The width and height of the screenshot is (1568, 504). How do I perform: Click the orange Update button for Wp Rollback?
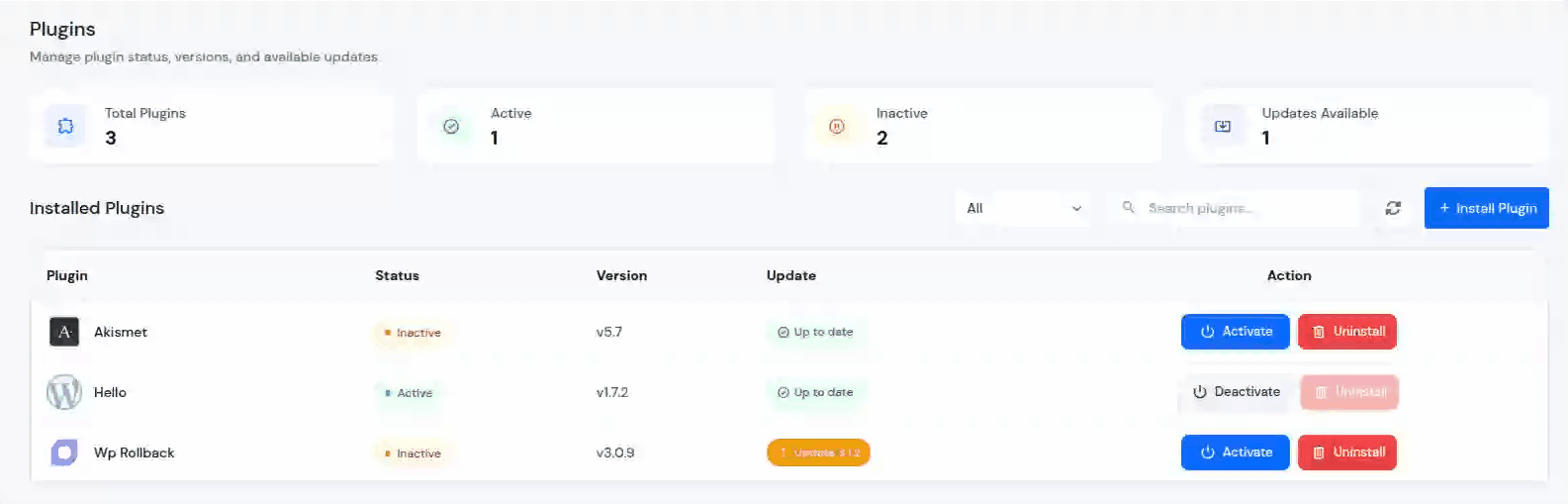[818, 453]
